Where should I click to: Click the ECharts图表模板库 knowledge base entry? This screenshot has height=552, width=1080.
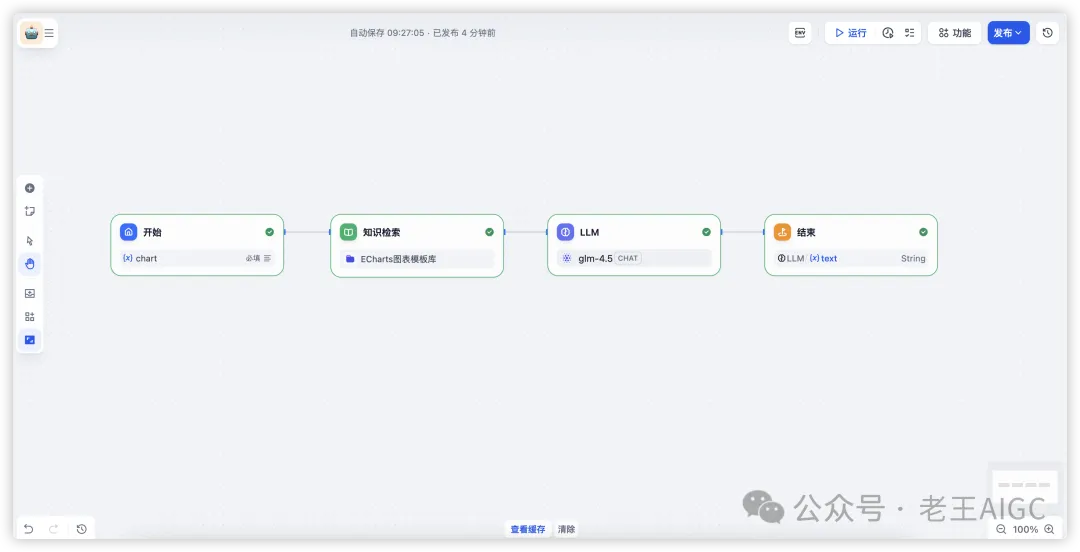[x=417, y=259]
